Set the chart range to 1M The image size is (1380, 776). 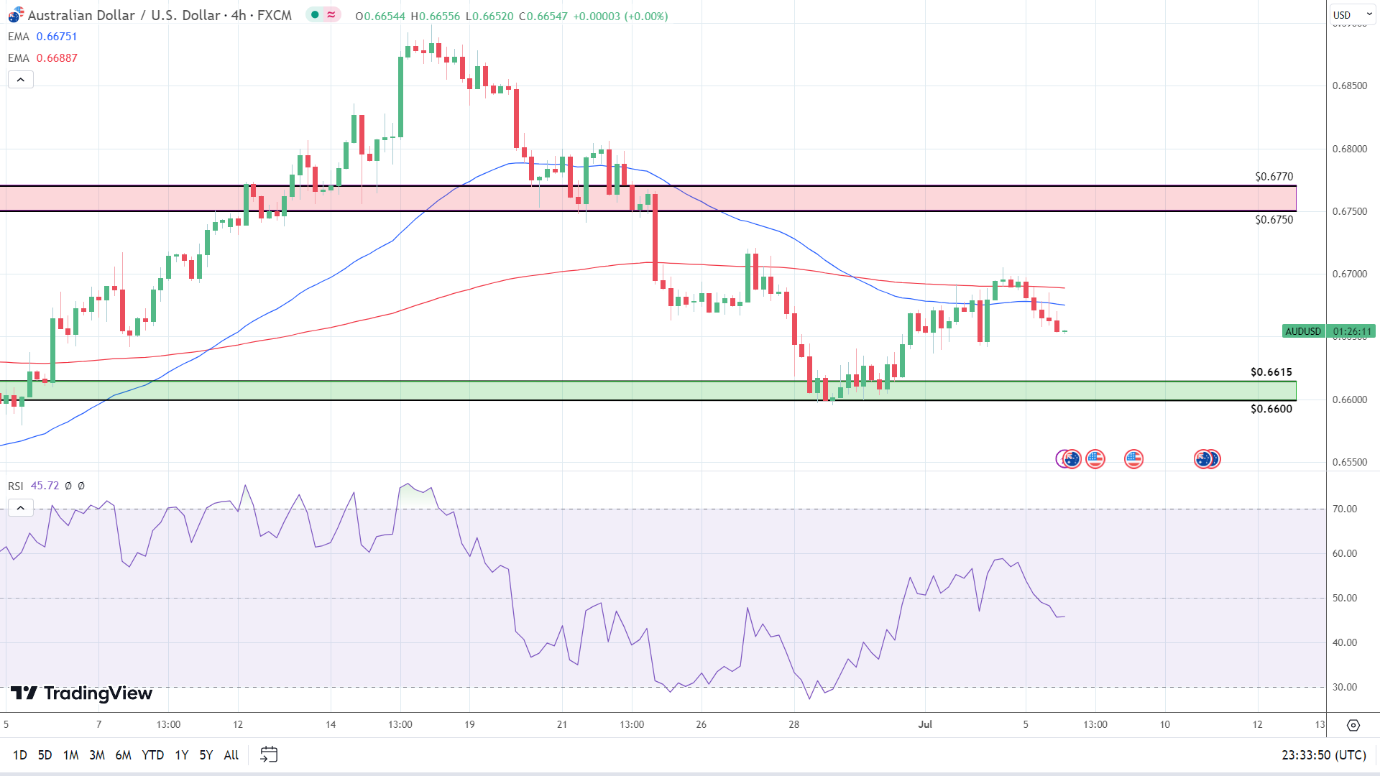pos(71,755)
